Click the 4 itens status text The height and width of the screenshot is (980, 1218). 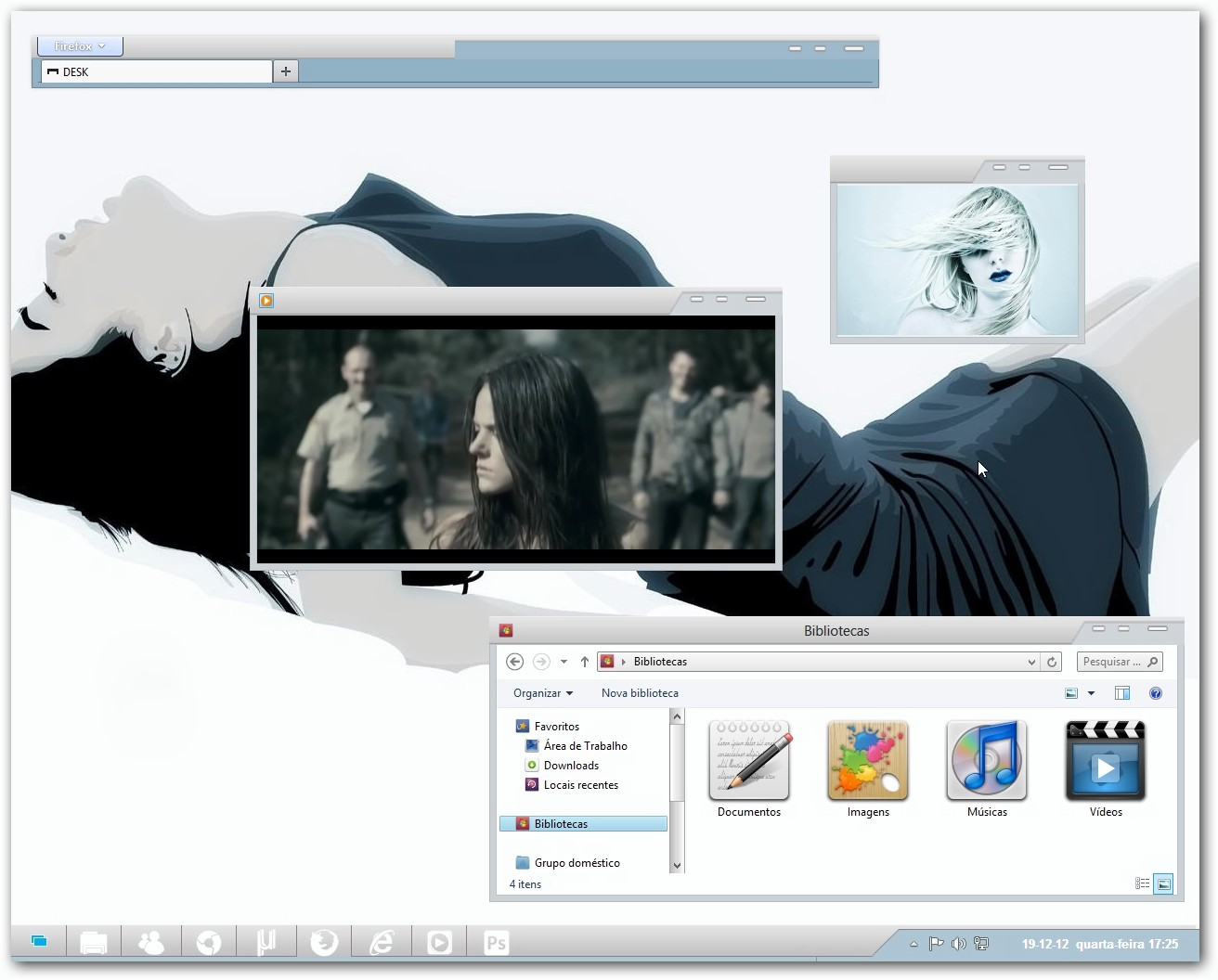(525, 884)
